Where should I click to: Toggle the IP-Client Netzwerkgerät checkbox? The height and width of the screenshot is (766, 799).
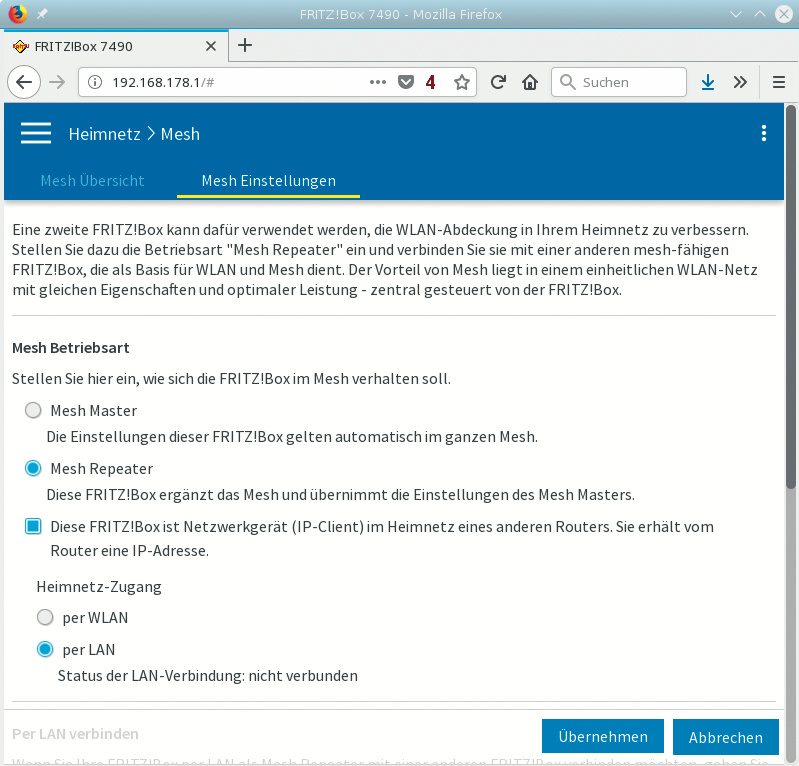[33, 526]
